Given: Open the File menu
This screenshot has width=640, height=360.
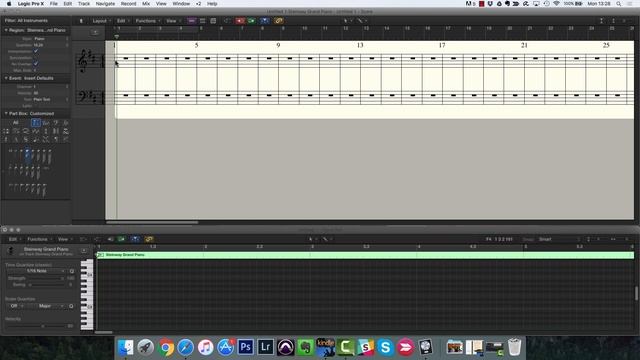Looking at the screenshot, I should pyautogui.click(x=53, y=4).
